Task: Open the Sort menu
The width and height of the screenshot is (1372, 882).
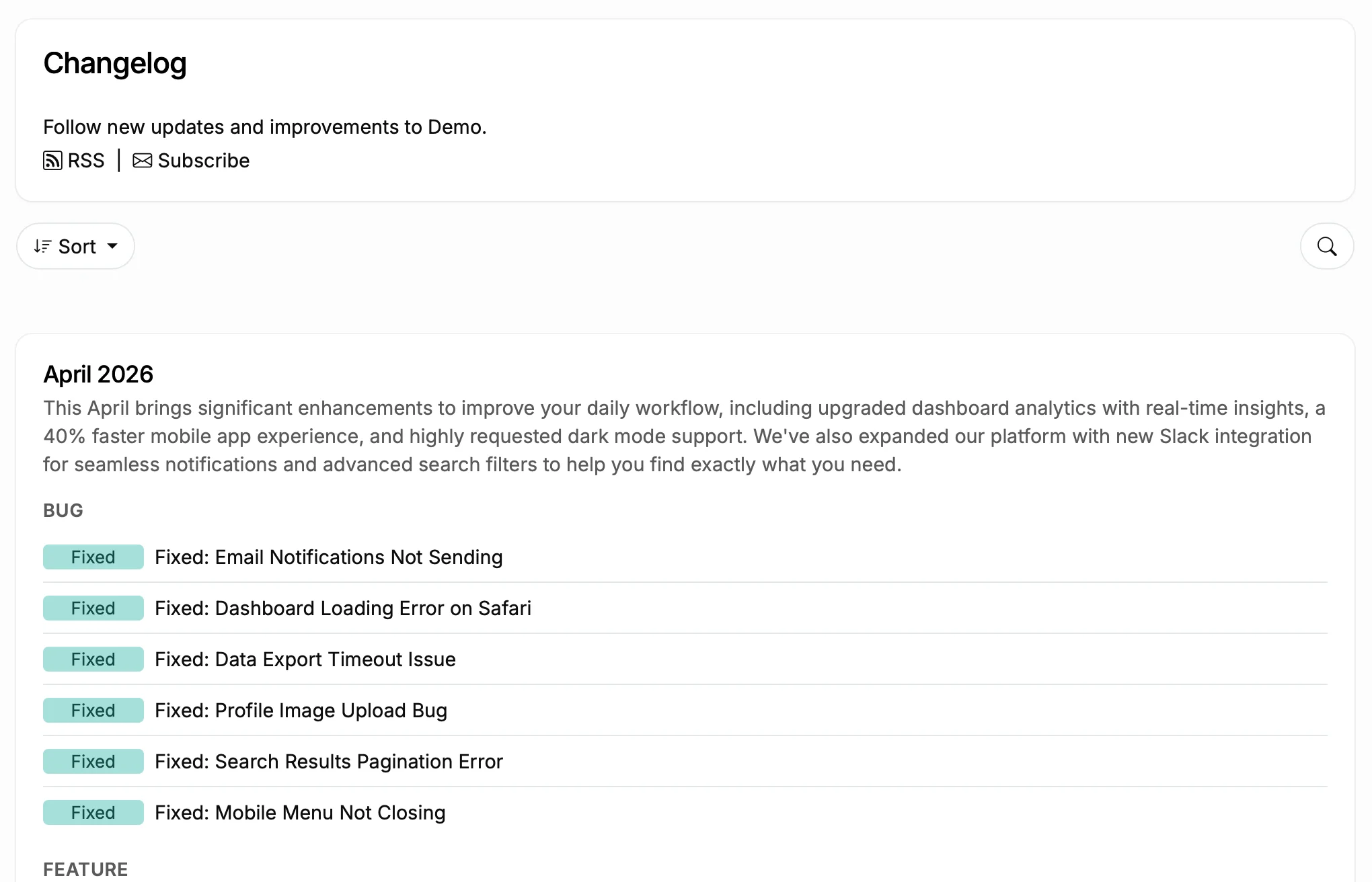Action: coord(77,247)
